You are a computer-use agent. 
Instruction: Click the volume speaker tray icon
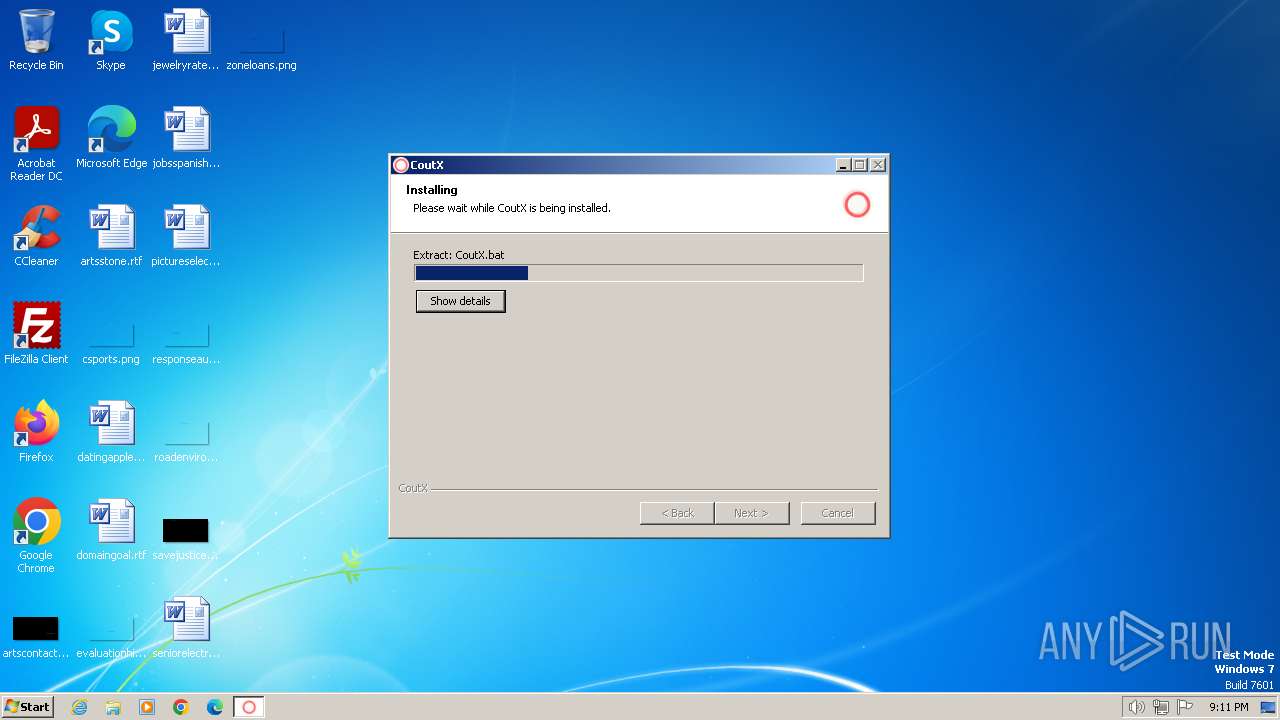[x=1136, y=707]
